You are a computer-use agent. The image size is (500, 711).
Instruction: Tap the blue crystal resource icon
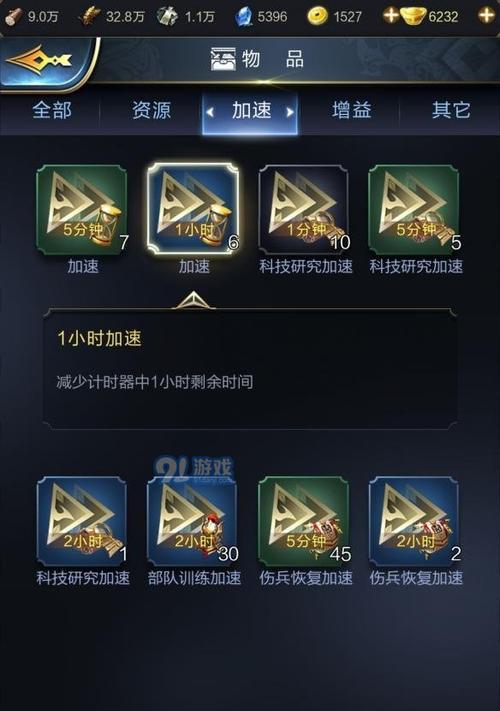(244, 17)
